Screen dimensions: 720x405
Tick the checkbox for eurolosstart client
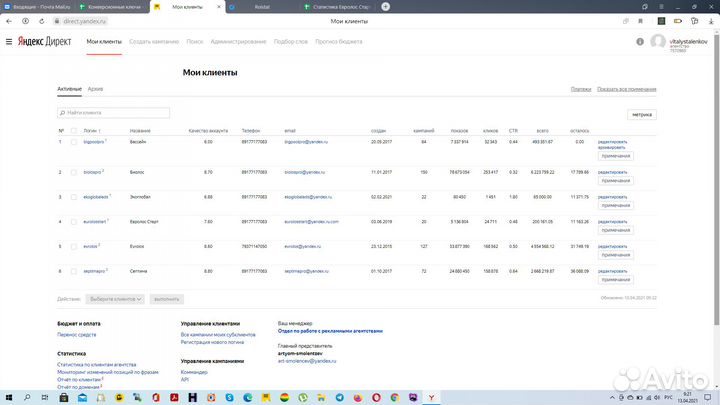pyautogui.click(x=74, y=220)
